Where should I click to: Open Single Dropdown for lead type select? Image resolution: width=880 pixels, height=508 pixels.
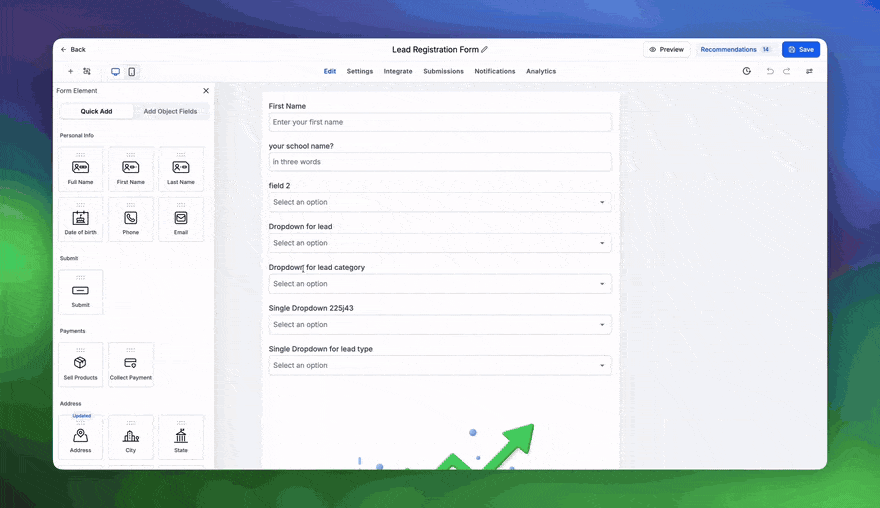[440, 365]
